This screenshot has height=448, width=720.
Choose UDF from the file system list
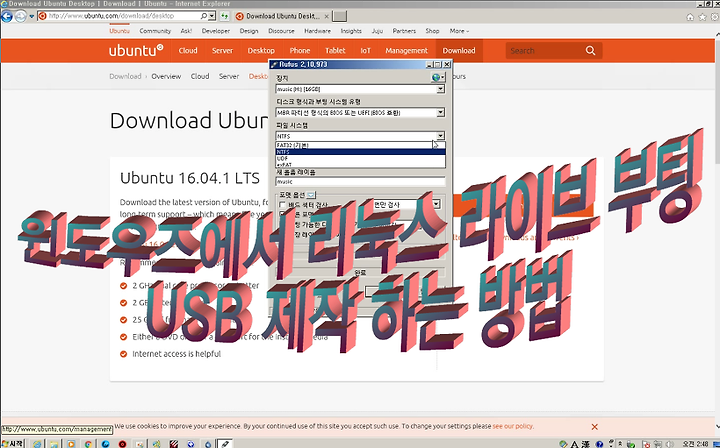[x=360, y=158]
